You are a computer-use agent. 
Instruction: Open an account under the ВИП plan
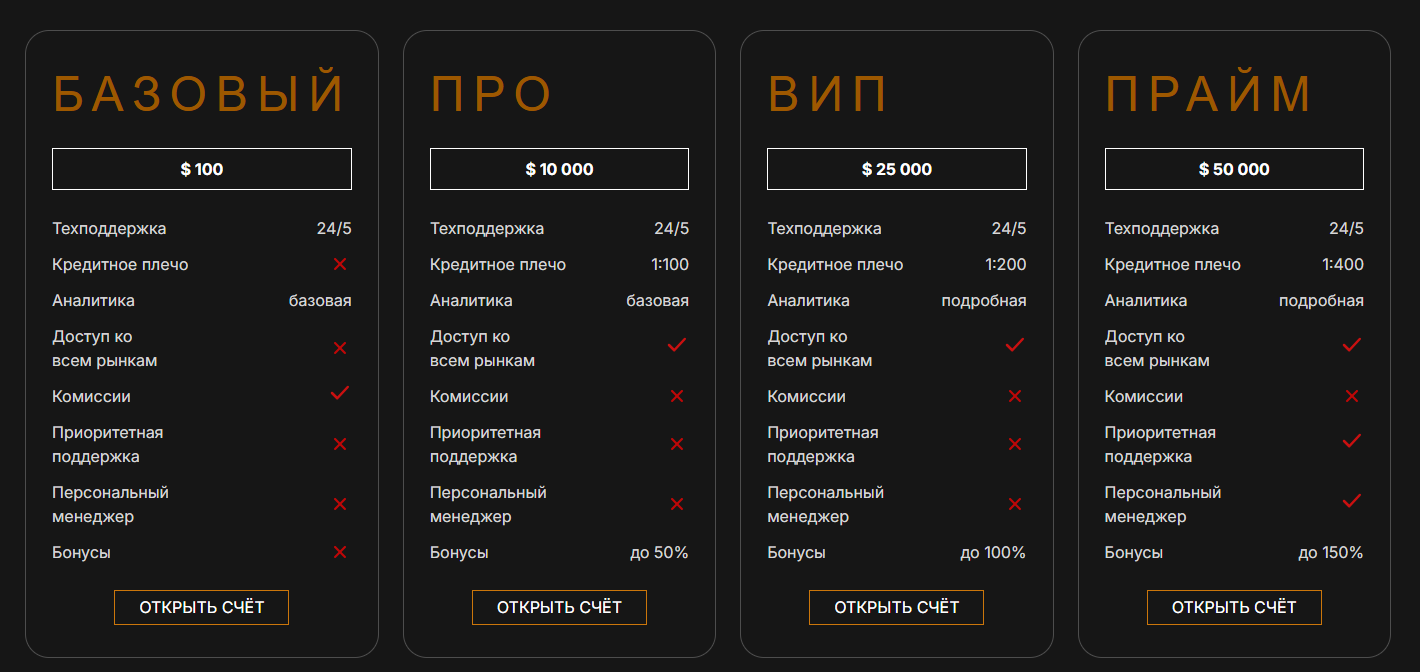coord(896,607)
